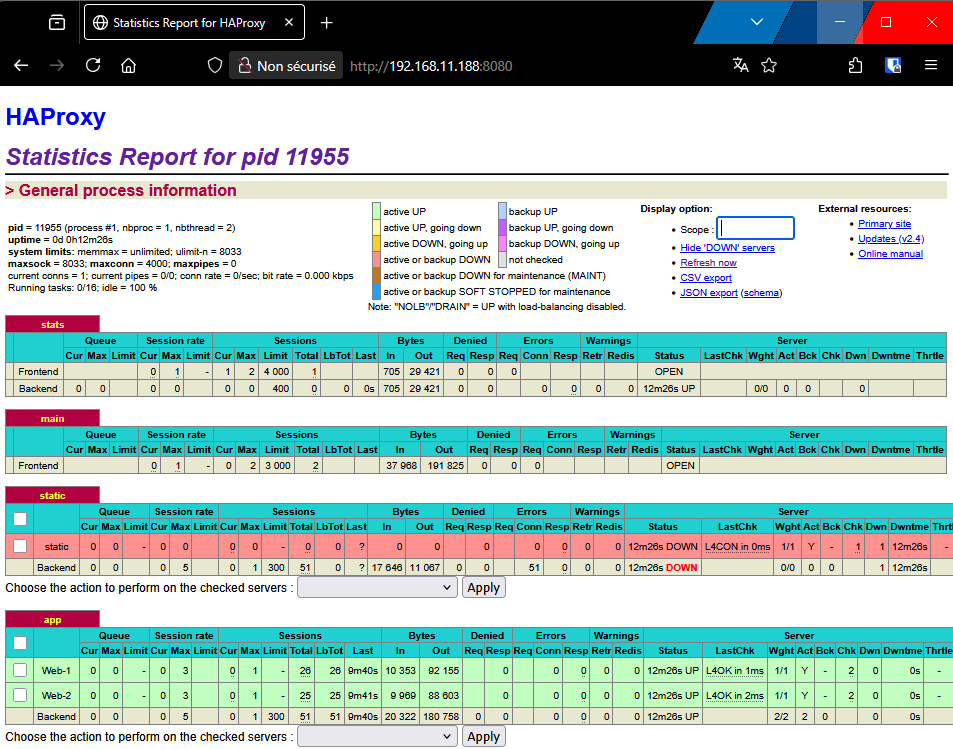The height and width of the screenshot is (749, 953).
Task: Click the L4OK in 1ms cell for Web-1
Action: point(735,671)
